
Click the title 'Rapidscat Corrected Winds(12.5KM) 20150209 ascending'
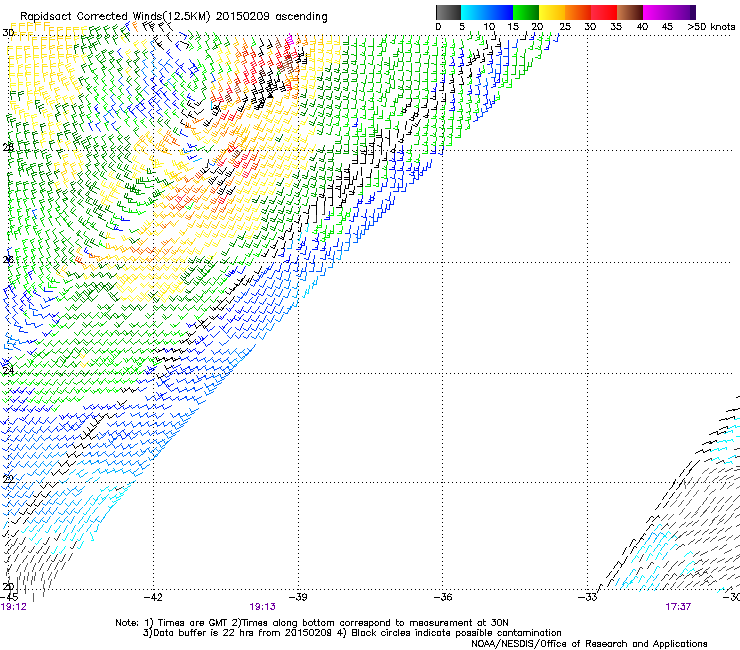point(174,16)
